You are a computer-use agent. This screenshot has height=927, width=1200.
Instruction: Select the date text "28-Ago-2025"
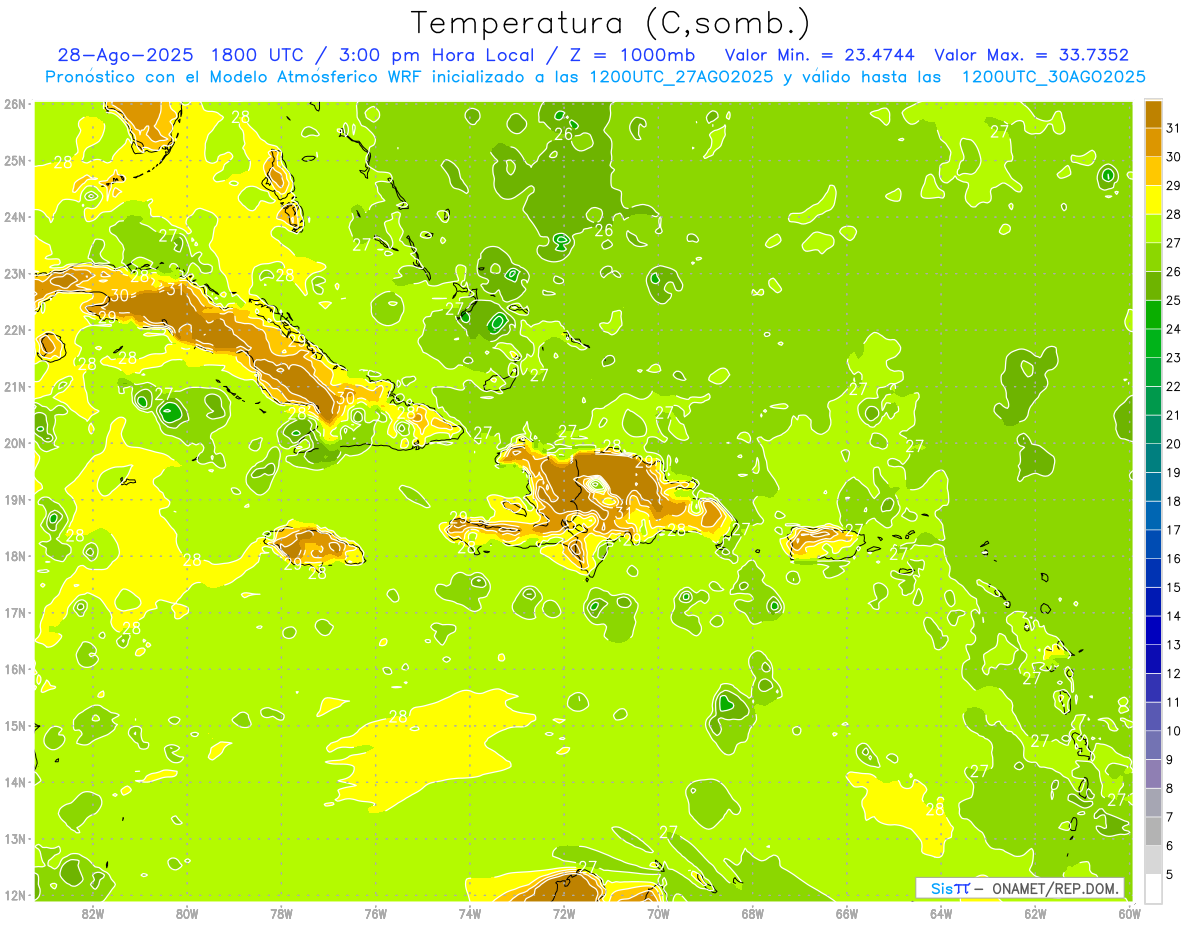tap(125, 55)
